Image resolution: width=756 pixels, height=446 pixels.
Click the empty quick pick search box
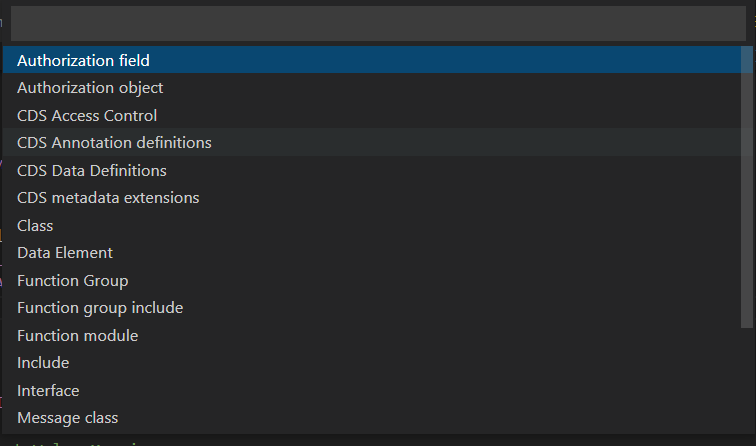coord(376,24)
